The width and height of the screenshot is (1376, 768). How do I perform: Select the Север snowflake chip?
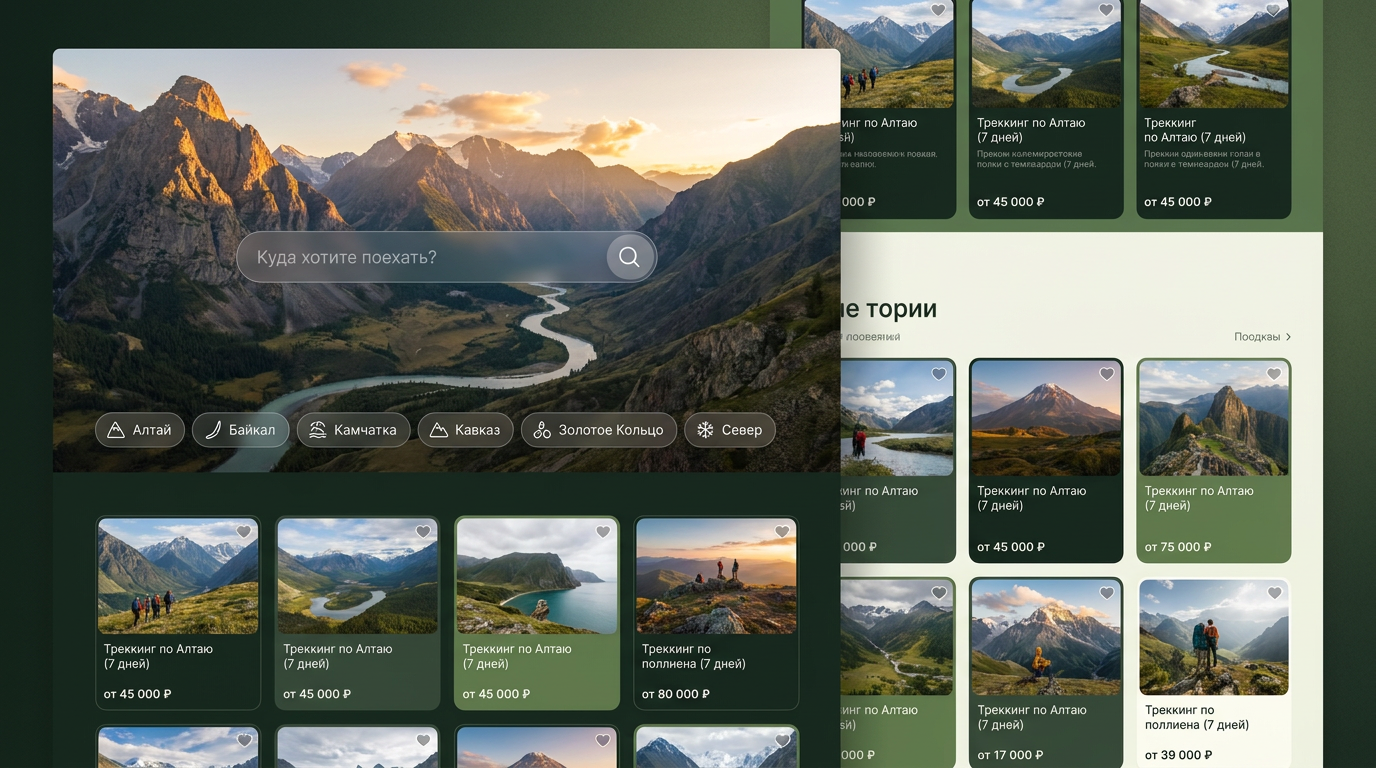click(x=730, y=430)
